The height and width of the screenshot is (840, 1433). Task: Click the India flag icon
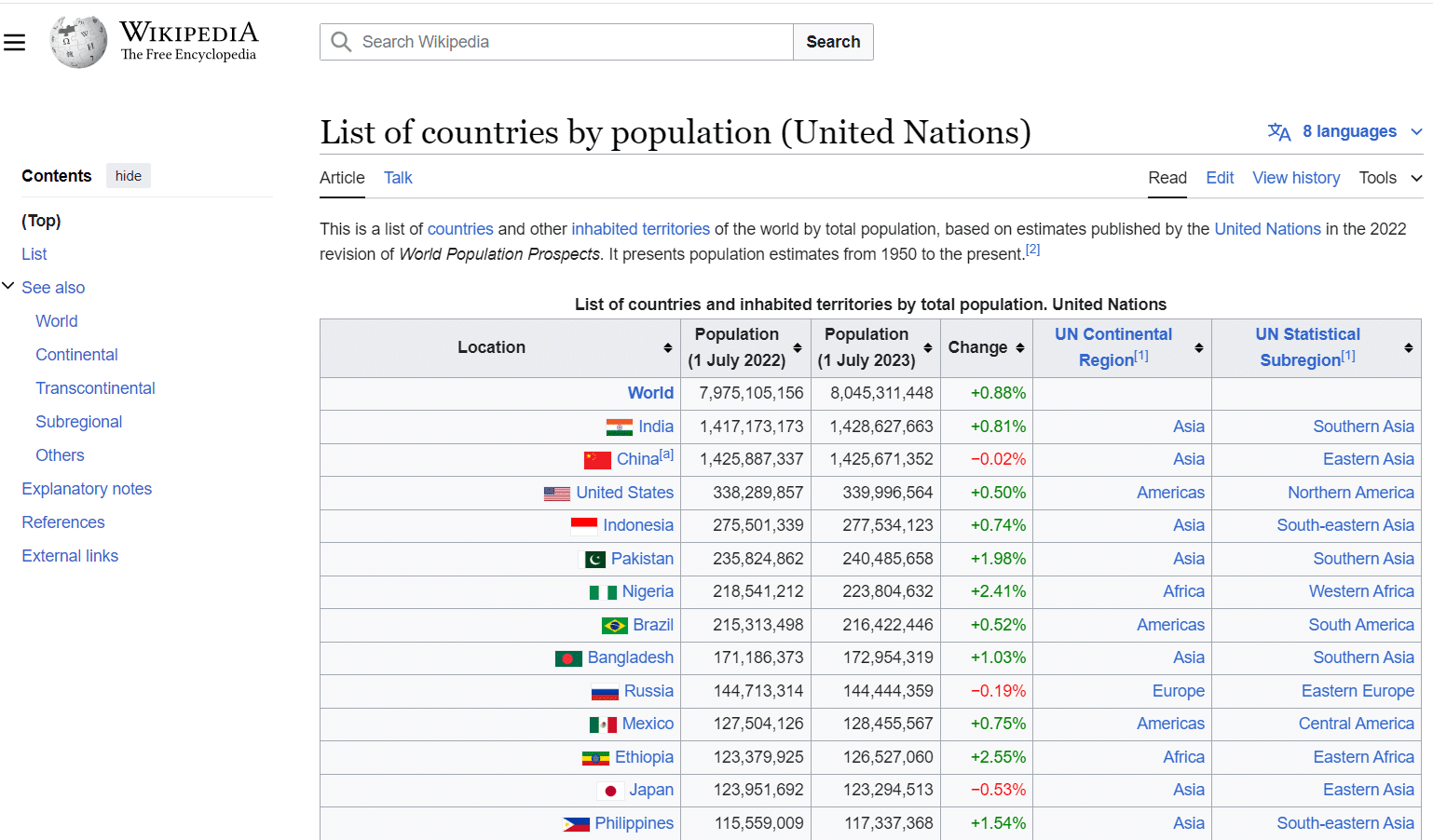[x=619, y=427]
